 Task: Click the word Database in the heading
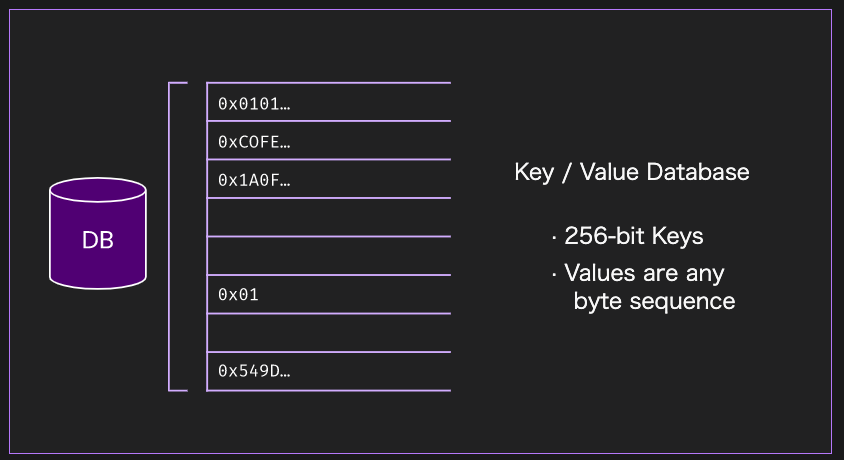pos(698,172)
